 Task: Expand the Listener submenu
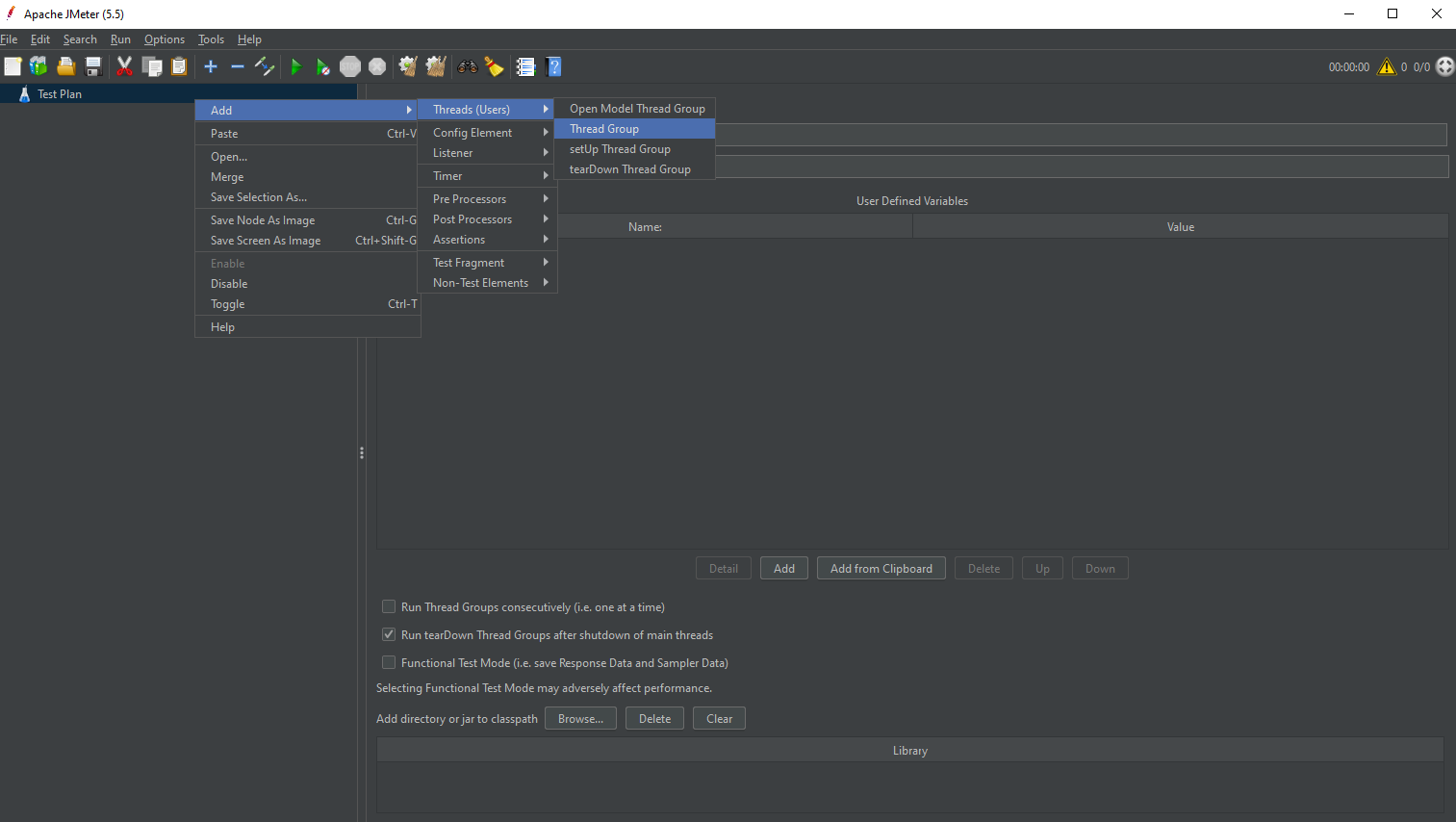click(487, 153)
